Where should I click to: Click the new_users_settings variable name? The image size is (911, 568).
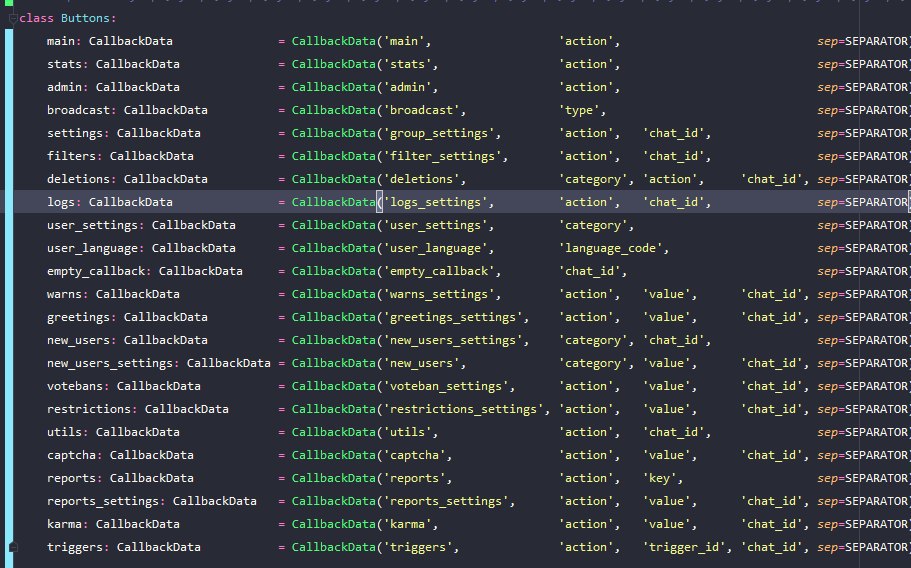[x=110, y=363]
